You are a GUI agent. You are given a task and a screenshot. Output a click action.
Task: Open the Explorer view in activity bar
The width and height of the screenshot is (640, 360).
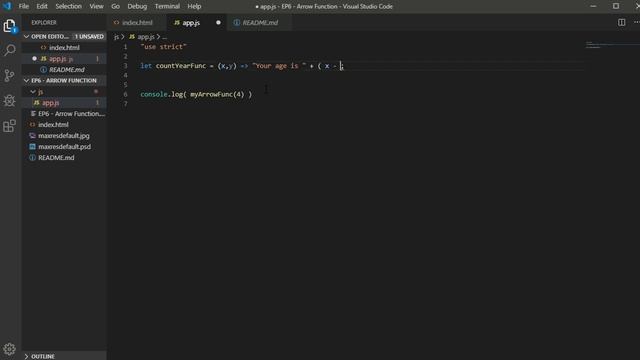pyautogui.click(x=9, y=26)
